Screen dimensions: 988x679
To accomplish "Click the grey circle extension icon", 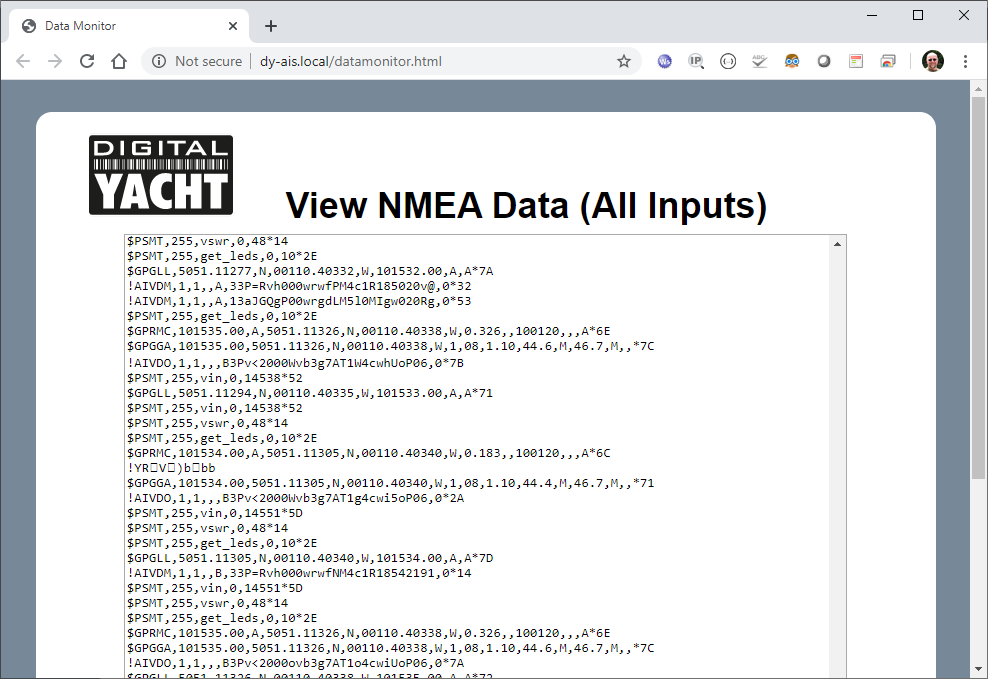I will pos(824,61).
